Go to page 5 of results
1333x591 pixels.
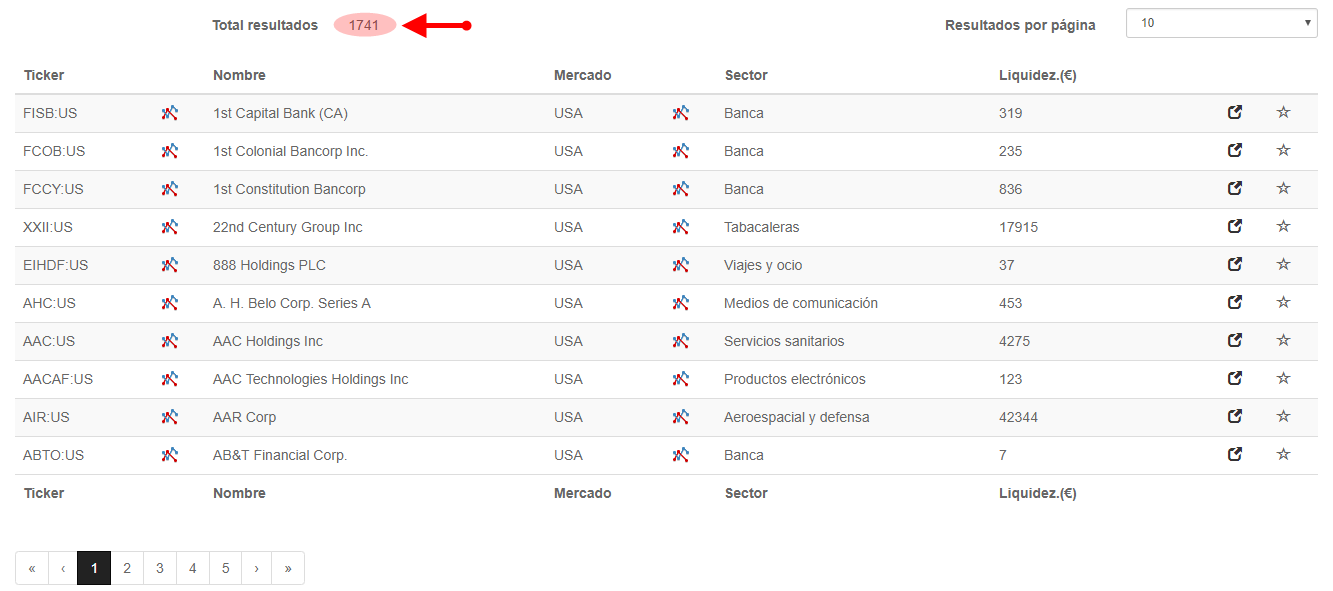click(226, 568)
